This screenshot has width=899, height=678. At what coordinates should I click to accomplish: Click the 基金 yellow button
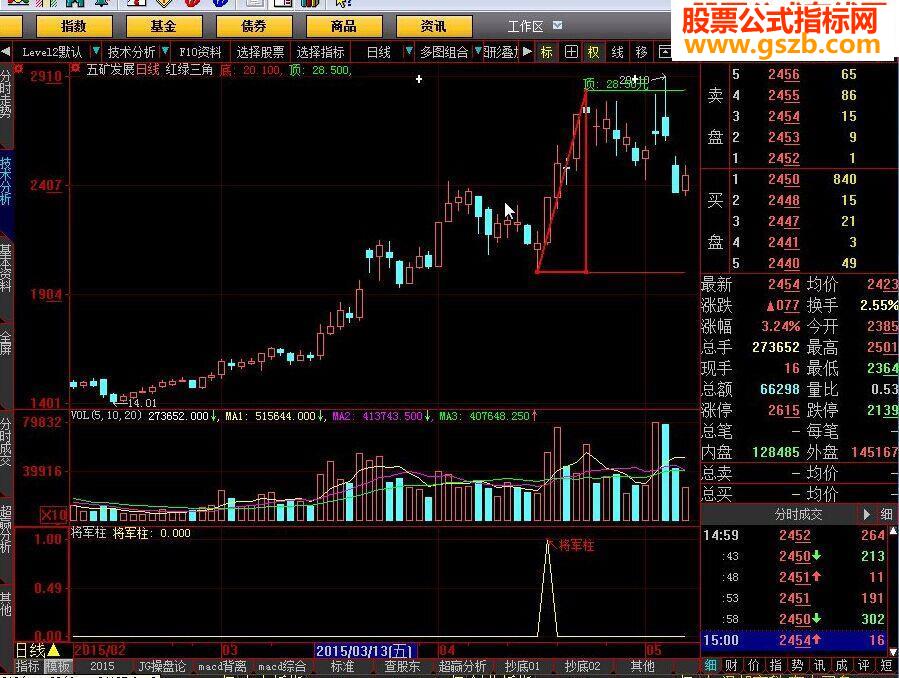[x=164, y=26]
